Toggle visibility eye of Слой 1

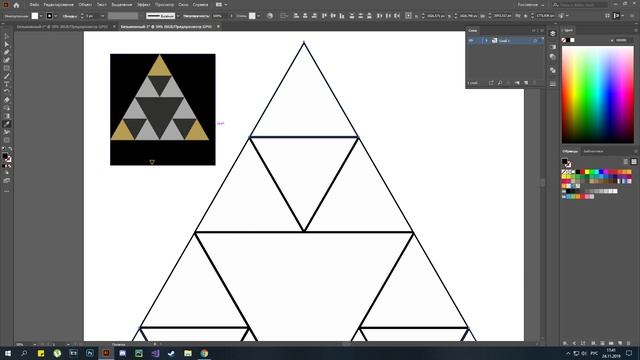click(x=471, y=40)
